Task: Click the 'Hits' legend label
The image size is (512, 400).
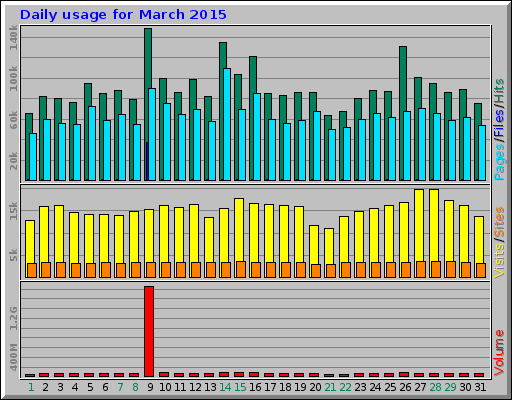Action: 499,91
